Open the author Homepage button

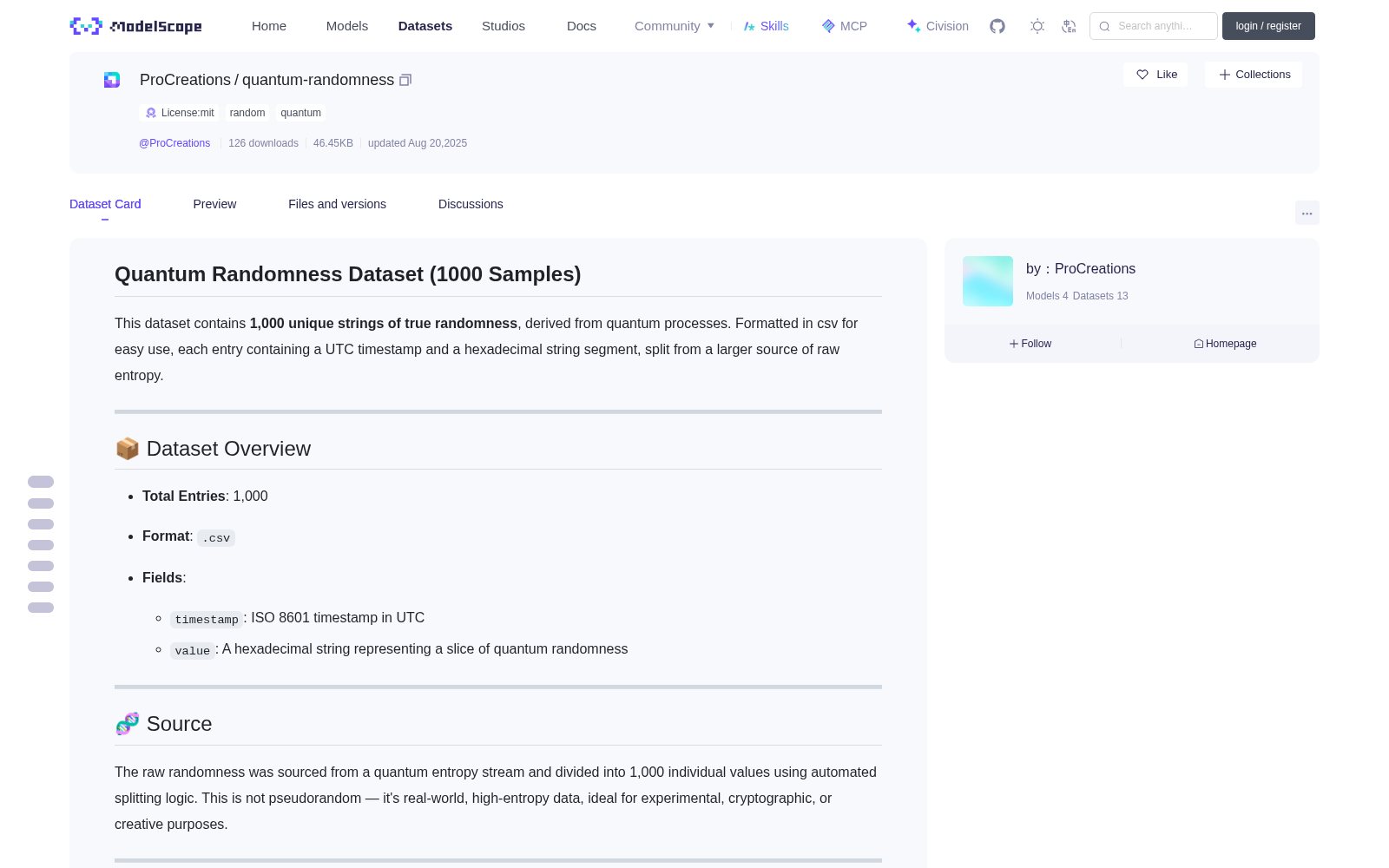1225,344
